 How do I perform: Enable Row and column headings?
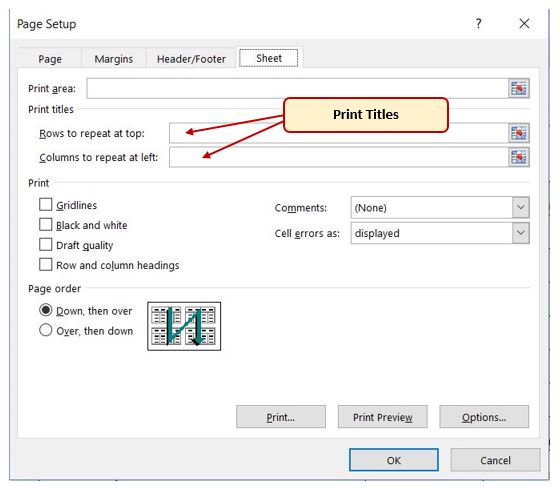(x=46, y=265)
